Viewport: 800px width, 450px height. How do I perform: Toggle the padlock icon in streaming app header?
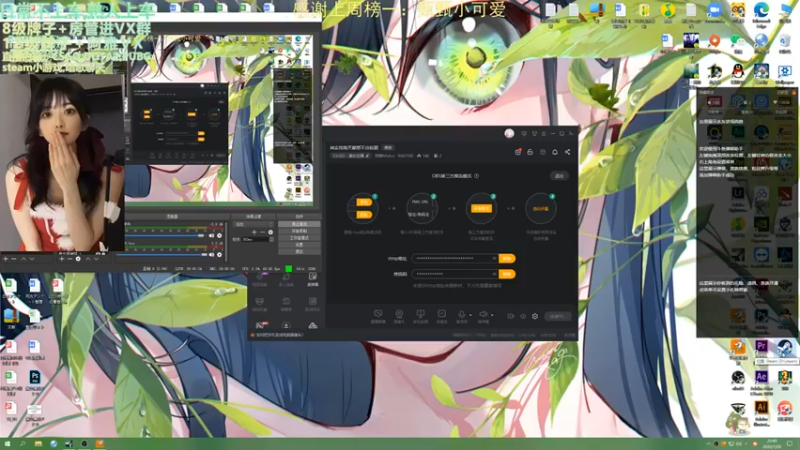530,152
